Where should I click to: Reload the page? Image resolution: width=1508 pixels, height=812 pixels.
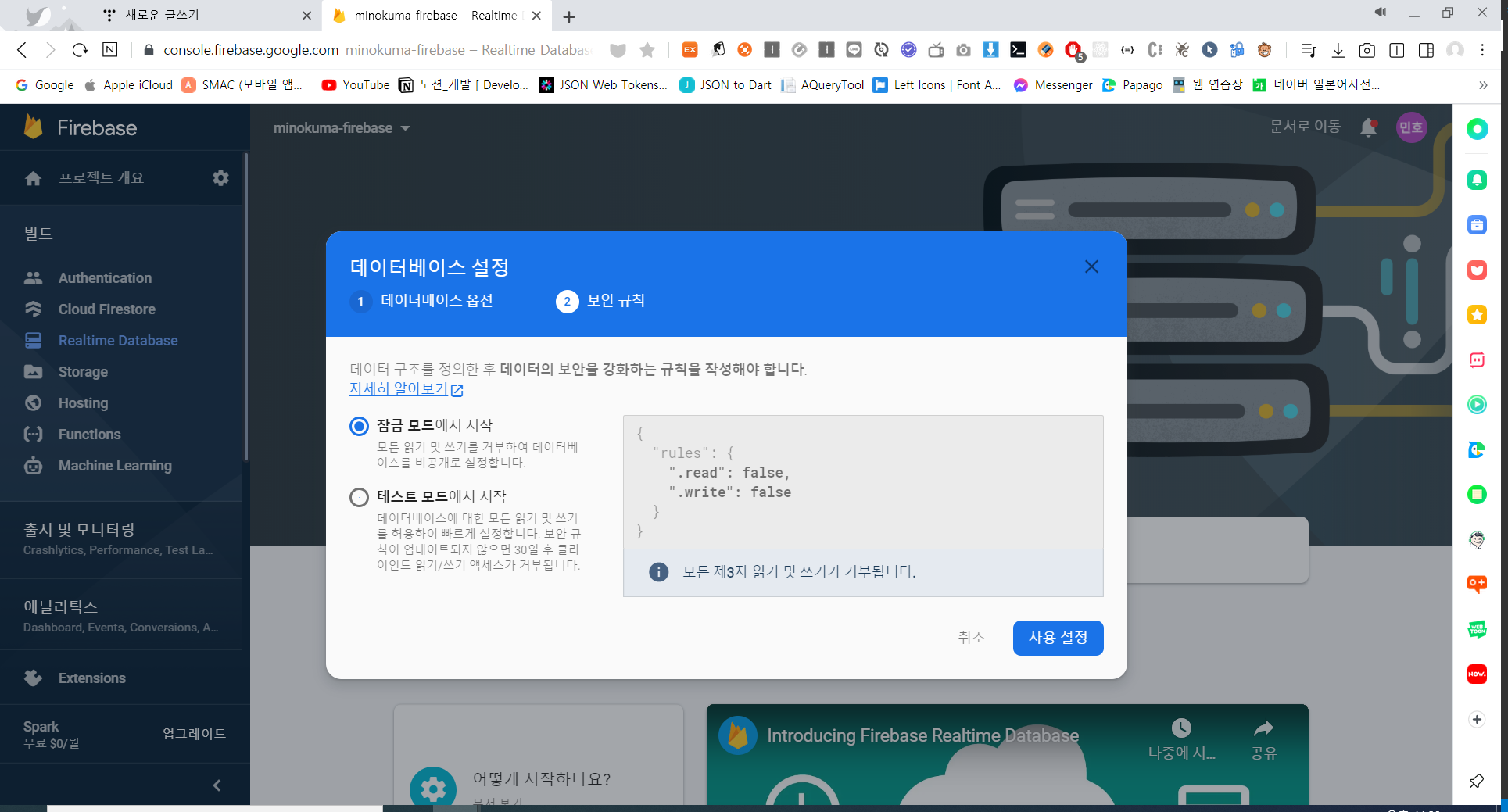(x=80, y=50)
